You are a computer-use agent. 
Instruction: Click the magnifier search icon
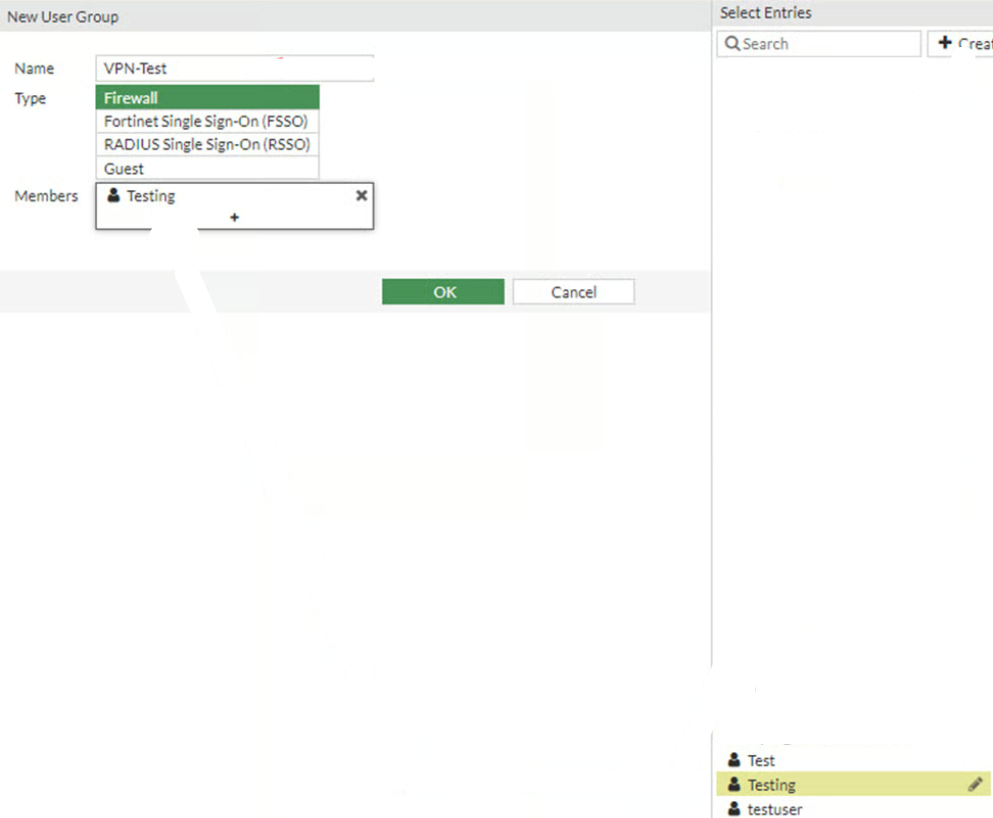coord(732,44)
